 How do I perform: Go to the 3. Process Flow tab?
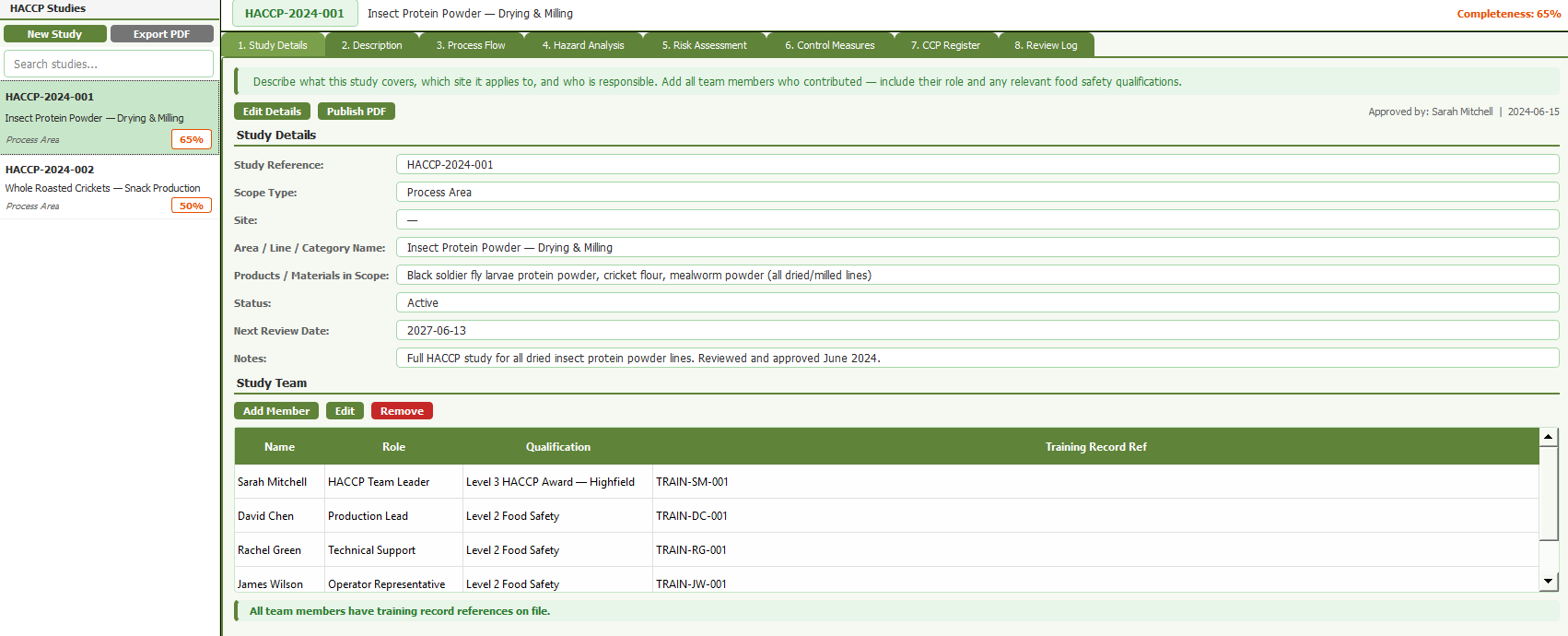471,45
